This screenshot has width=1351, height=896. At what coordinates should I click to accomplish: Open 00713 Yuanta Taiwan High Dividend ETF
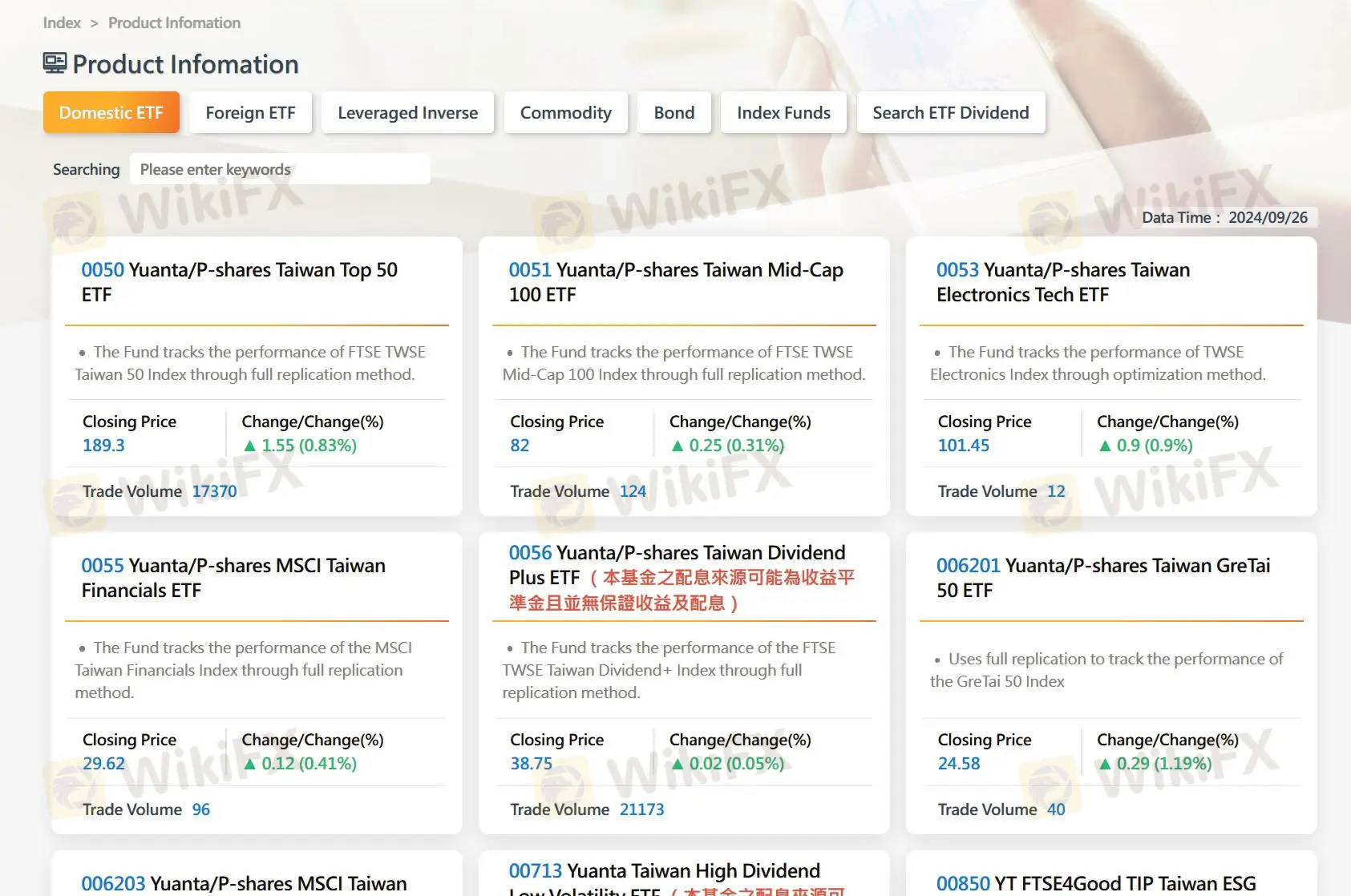[x=664, y=871]
